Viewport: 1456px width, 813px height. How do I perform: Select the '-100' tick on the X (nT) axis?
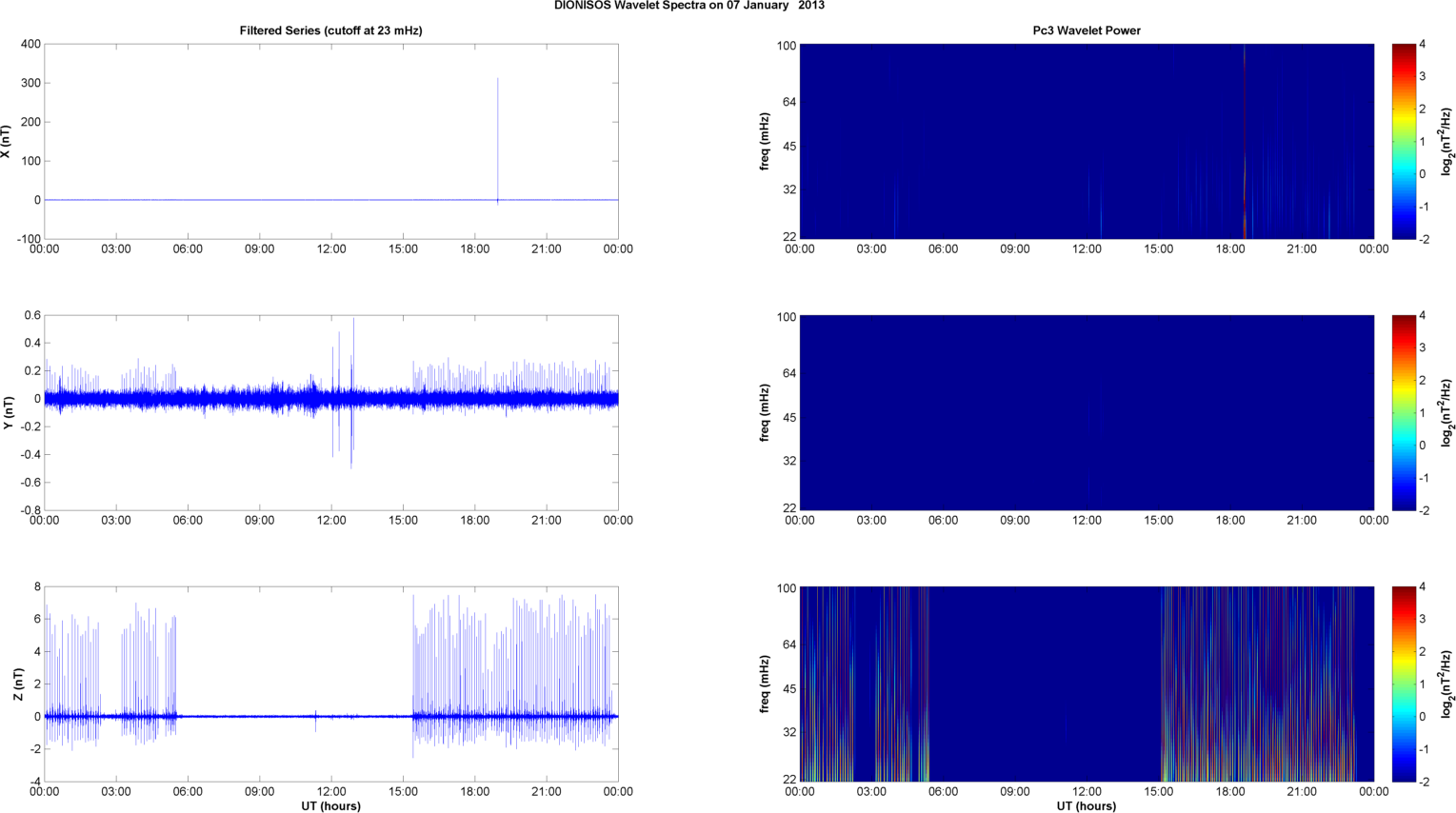29,239
